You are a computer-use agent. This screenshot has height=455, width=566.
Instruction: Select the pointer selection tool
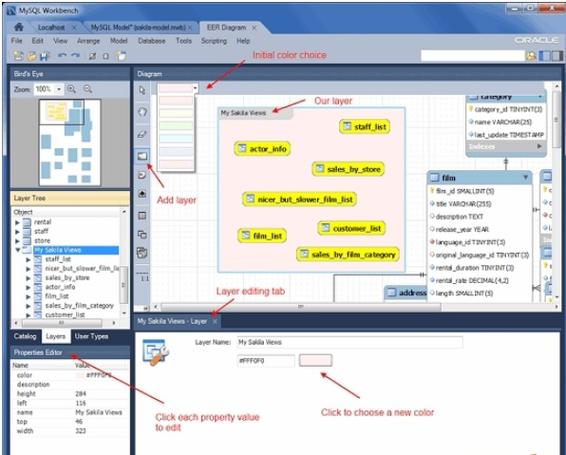pos(142,90)
